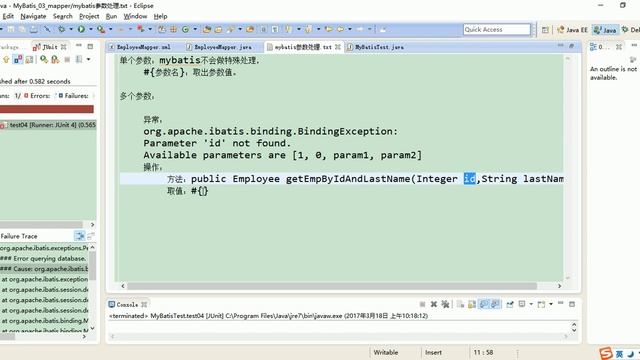Click Rerun Failed Tests First icon
Image resolution: width=640 pixels, height=360 pixels.
[x=55, y=60]
